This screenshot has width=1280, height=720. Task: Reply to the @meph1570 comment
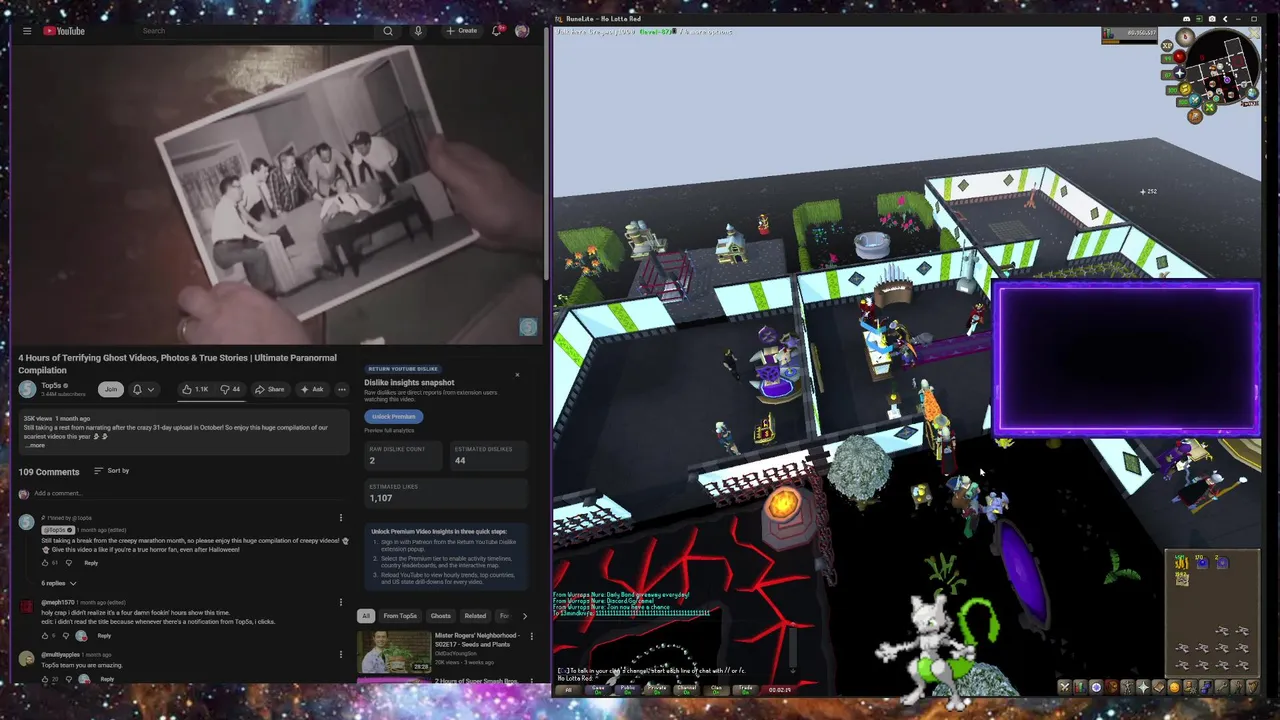104,635
